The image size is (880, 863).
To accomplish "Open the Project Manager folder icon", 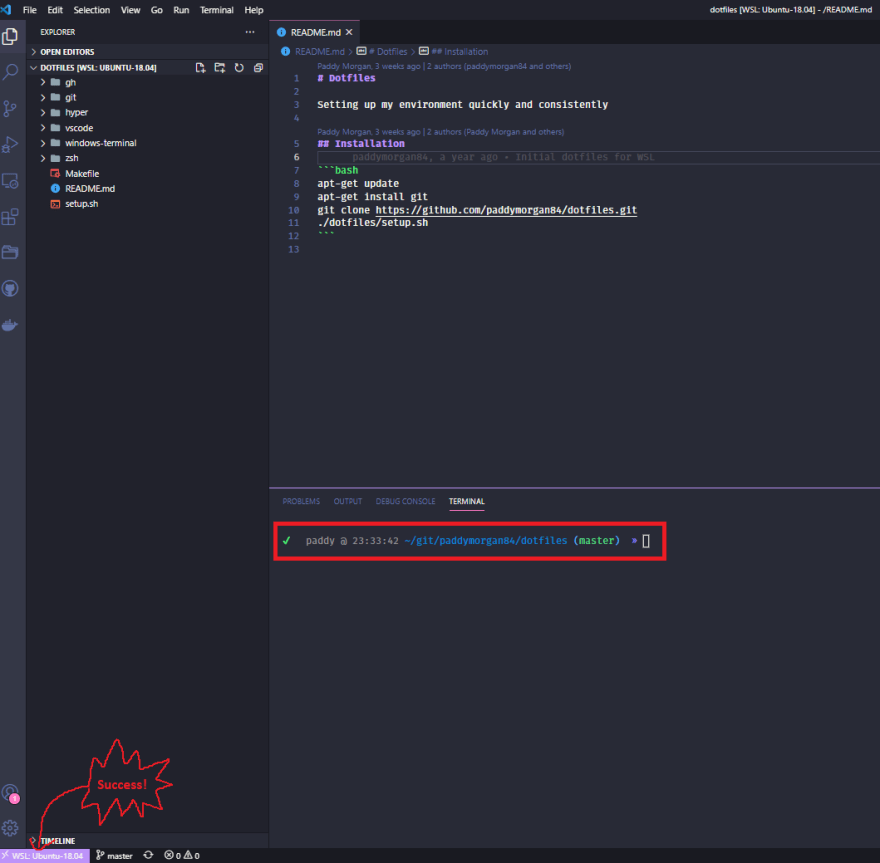I will coord(10,253).
